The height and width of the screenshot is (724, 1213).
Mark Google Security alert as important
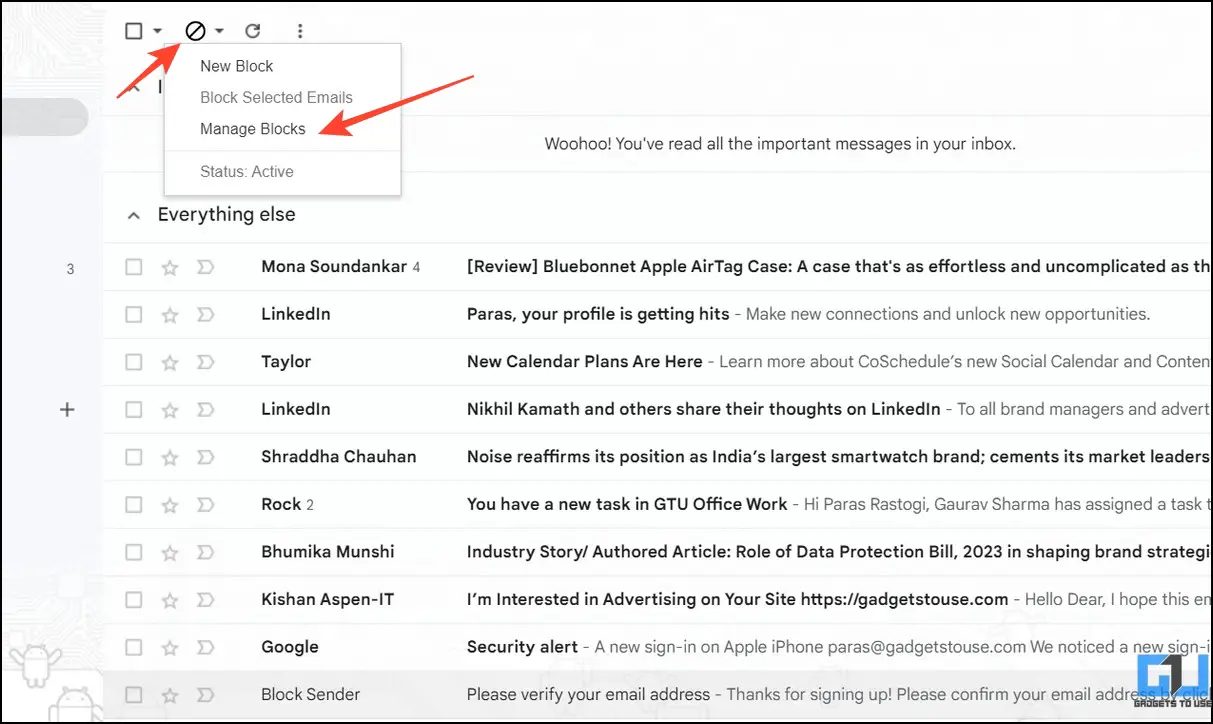click(206, 647)
